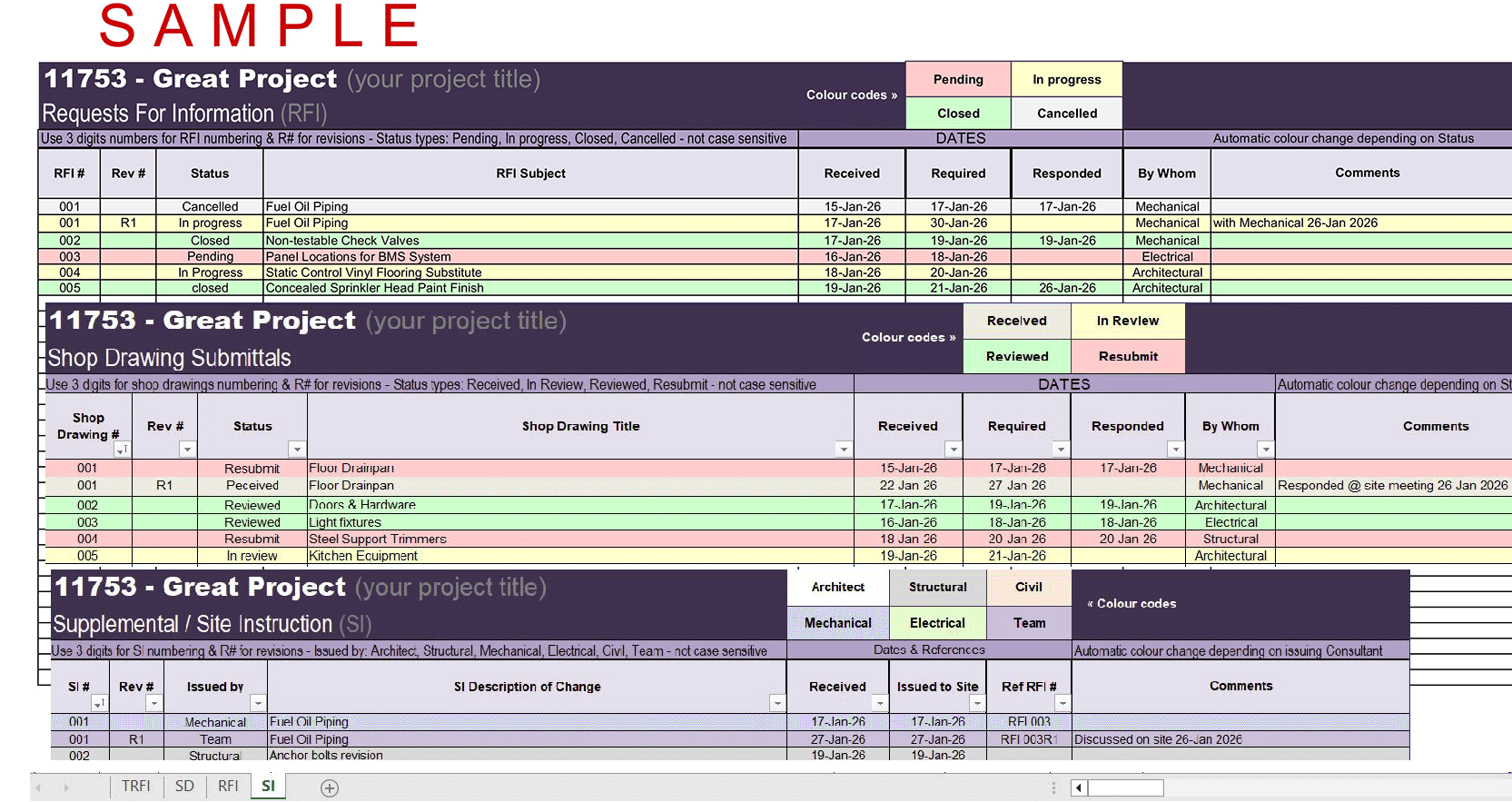Open sort filter on SI # column
The height and width of the screenshot is (802, 1512).
click(x=98, y=703)
